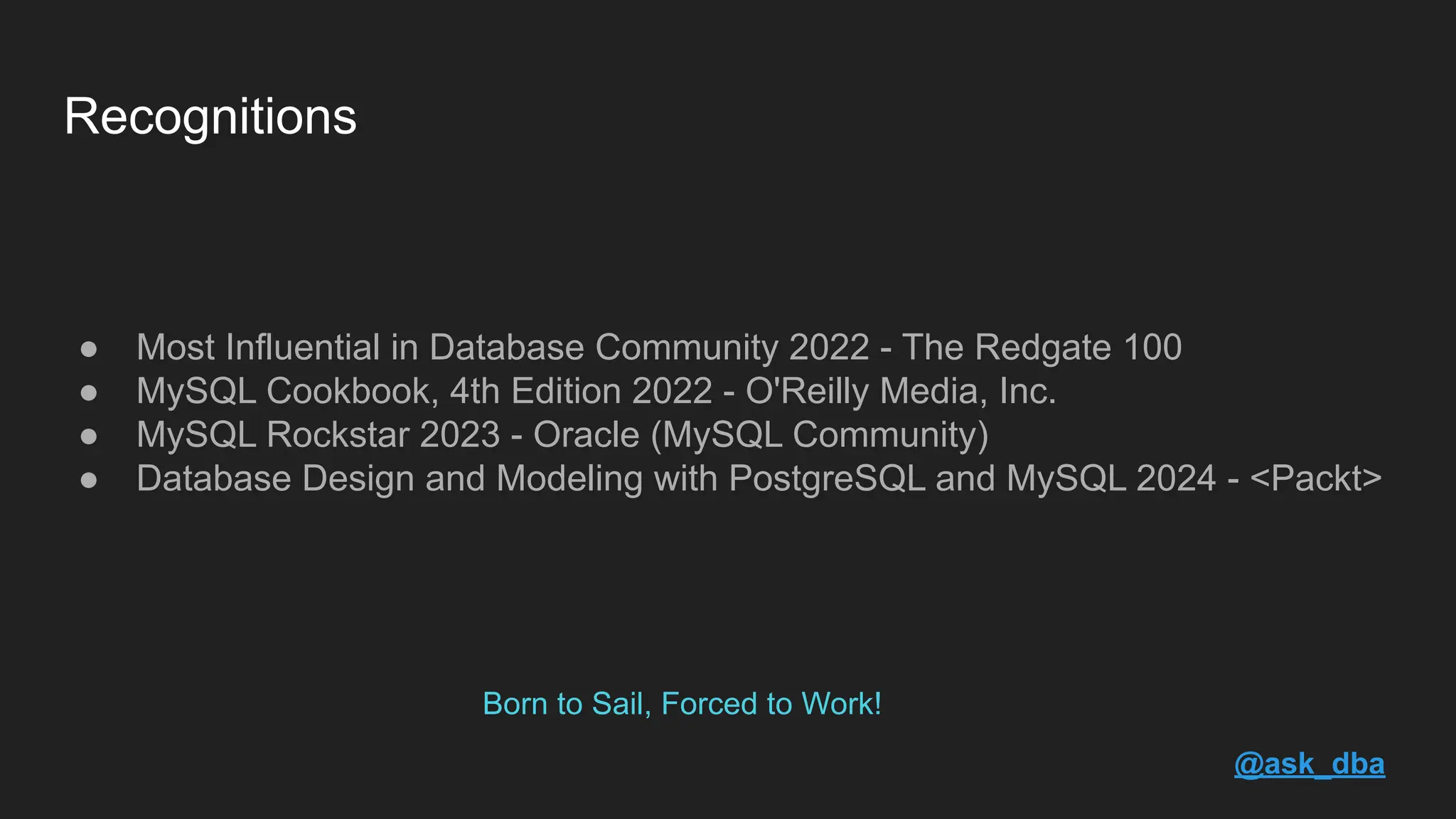
Task: Click the year 2024 in the last bullet
Action: tap(1177, 478)
